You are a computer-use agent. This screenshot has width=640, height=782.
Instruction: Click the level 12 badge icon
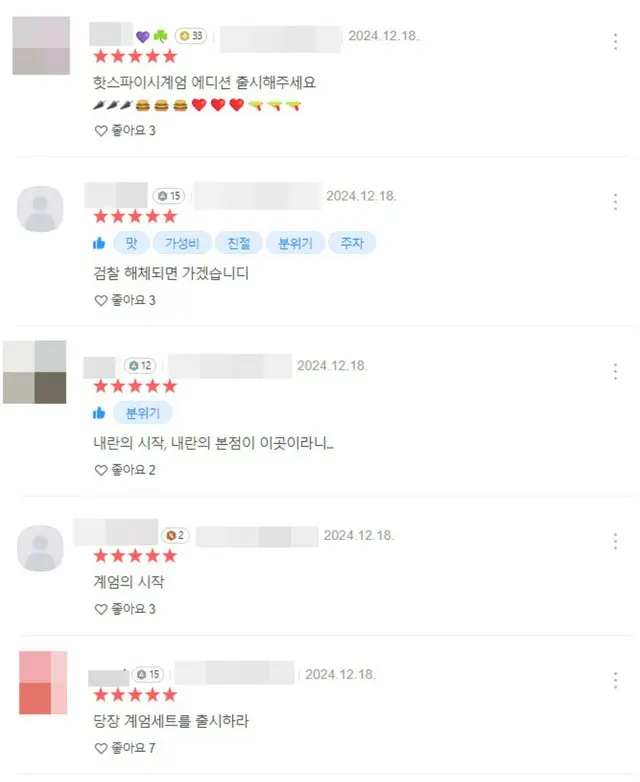(x=140, y=366)
